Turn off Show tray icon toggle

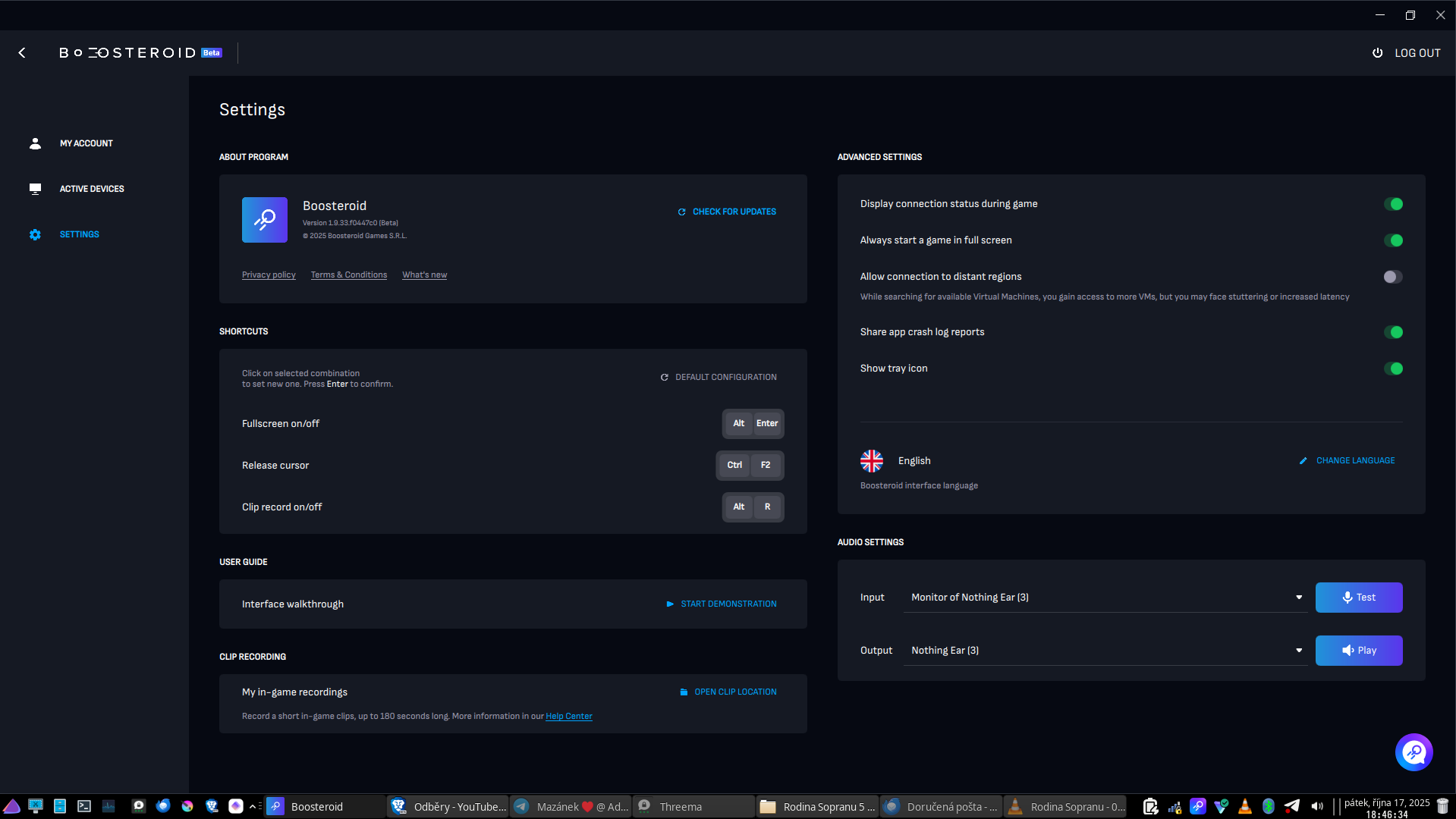1393,369
